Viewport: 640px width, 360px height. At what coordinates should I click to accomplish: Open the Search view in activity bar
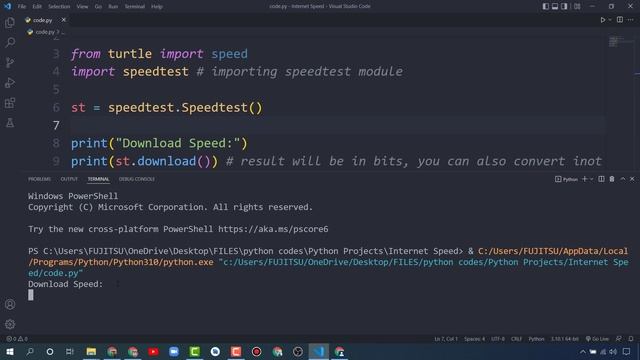tap(10, 42)
